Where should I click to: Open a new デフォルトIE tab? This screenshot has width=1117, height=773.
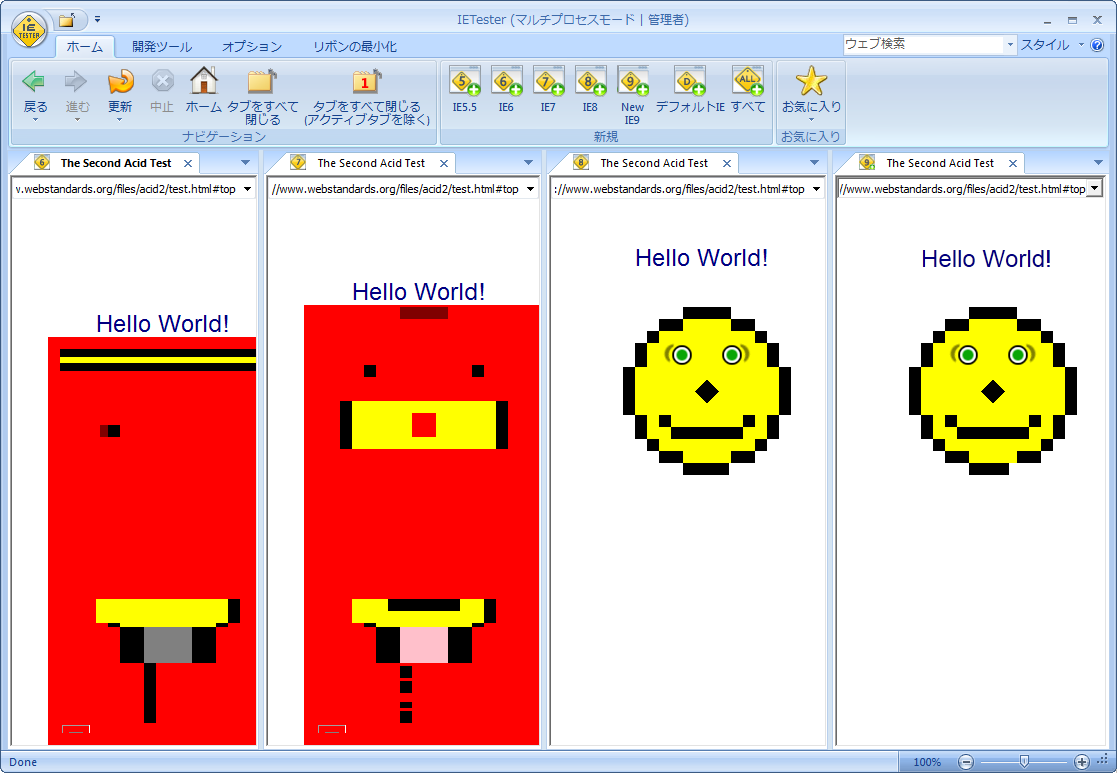tap(690, 90)
